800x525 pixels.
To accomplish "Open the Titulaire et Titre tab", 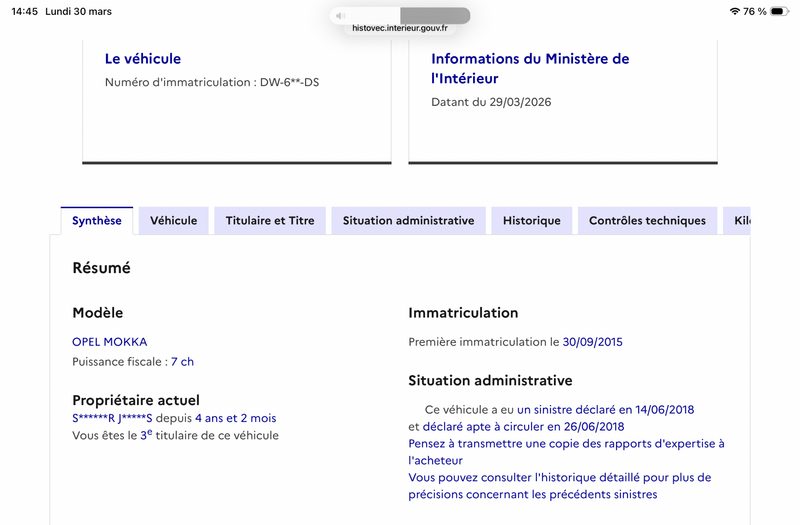I will coord(270,220).
